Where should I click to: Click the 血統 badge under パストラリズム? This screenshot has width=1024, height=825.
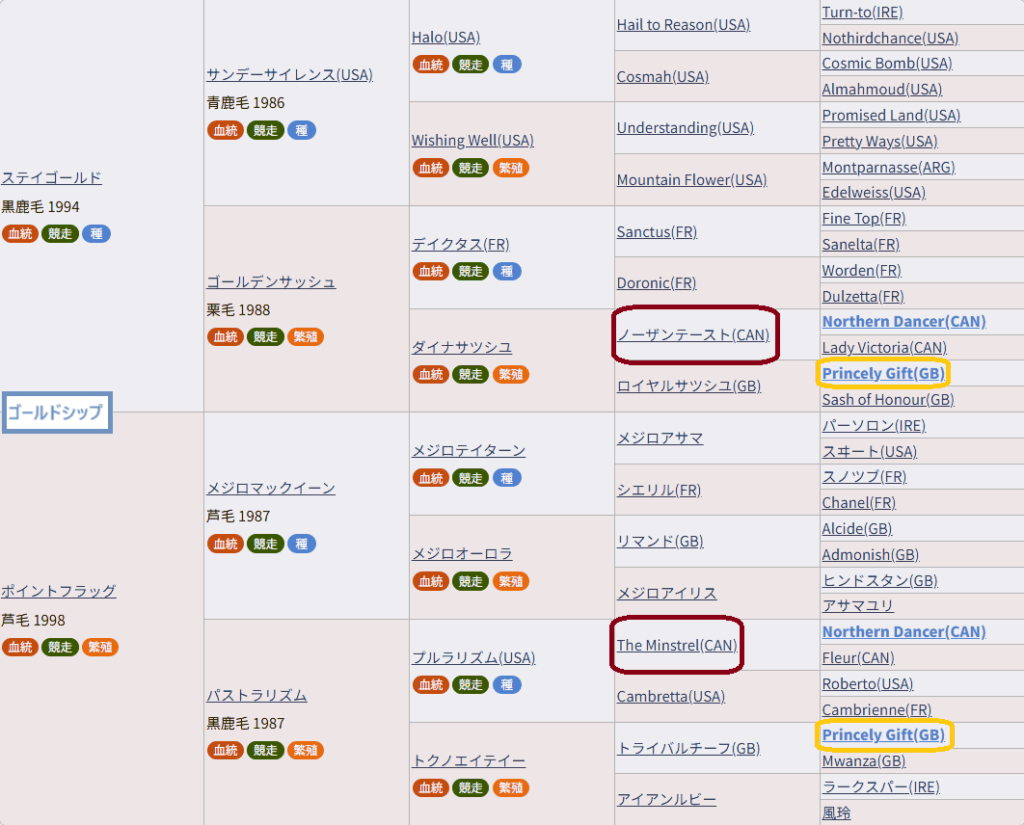(225, 750)
